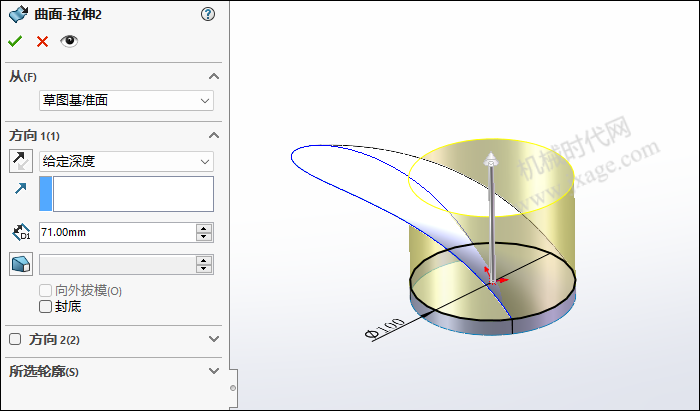This screenshot has width=700, height=411.
Task: Click the 曲面-拉伸2 feature icon
Action: 18,14
